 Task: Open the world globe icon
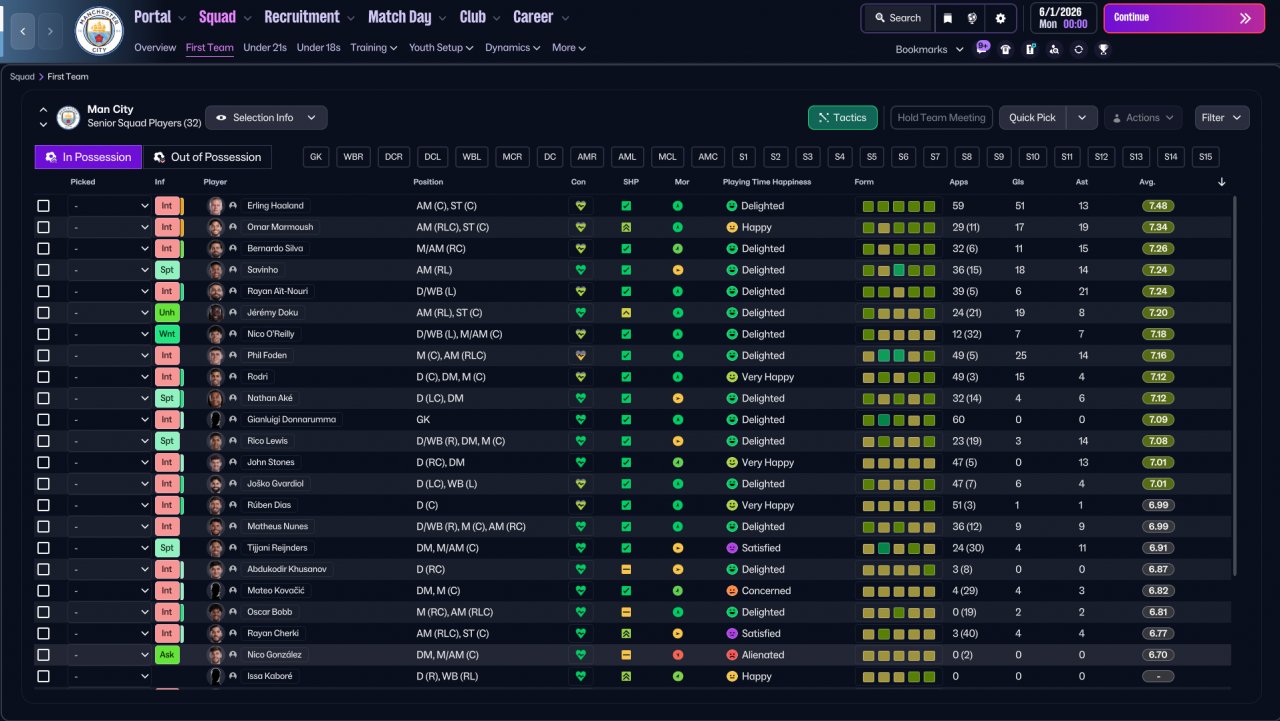coord(973,18)
